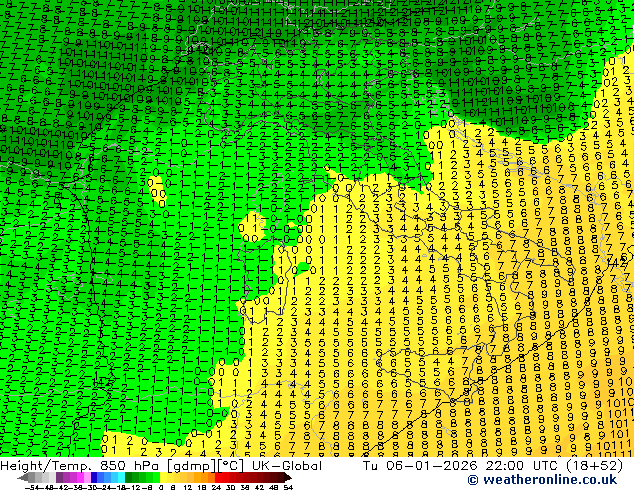Image resolution: width=634 pixels, height=490 pixels.
Task: Click the '[gdmp]' unit label
Action: (191, 466)
